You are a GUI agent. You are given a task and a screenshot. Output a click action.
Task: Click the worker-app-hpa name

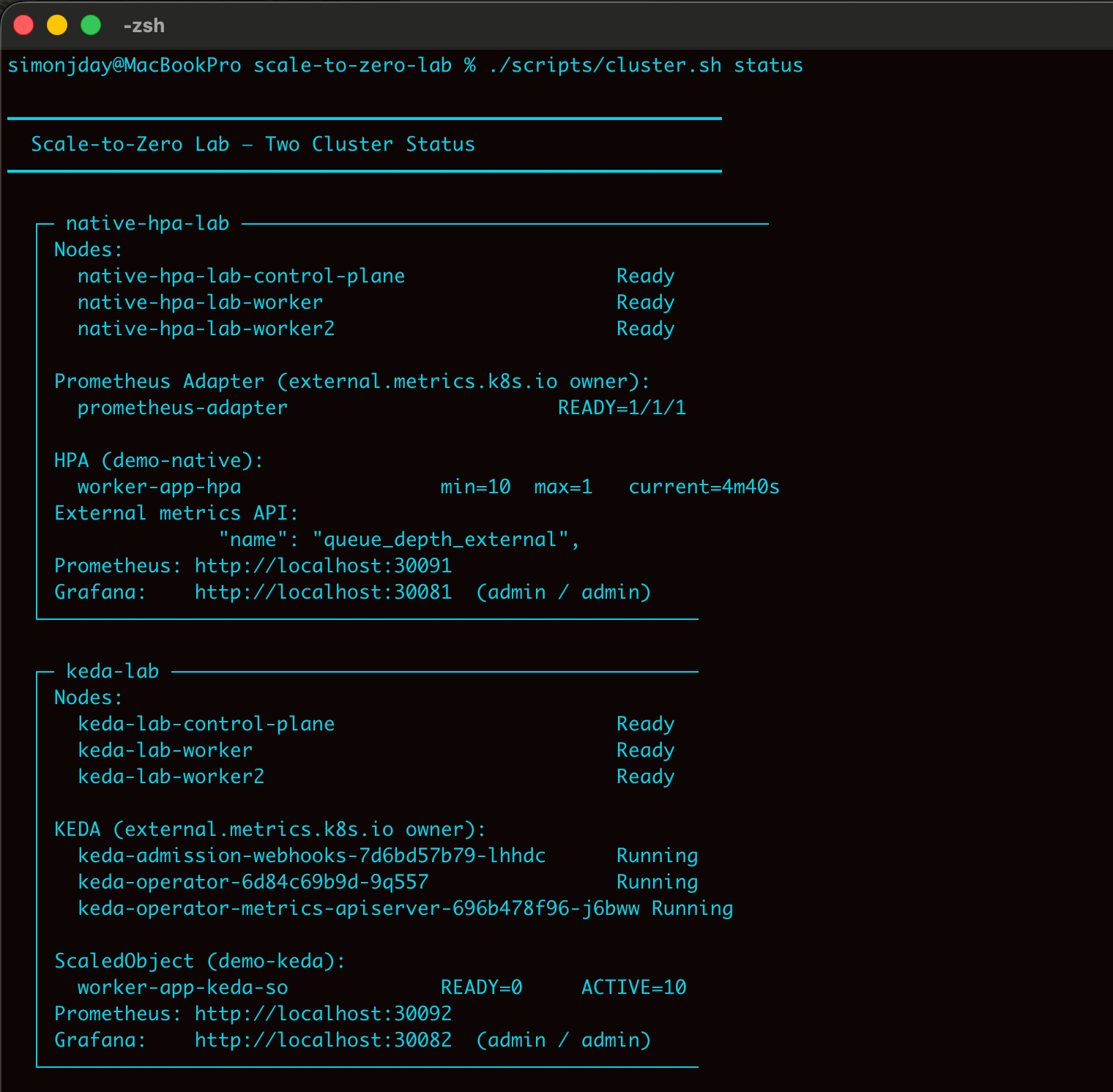click(x=160, y=487)
